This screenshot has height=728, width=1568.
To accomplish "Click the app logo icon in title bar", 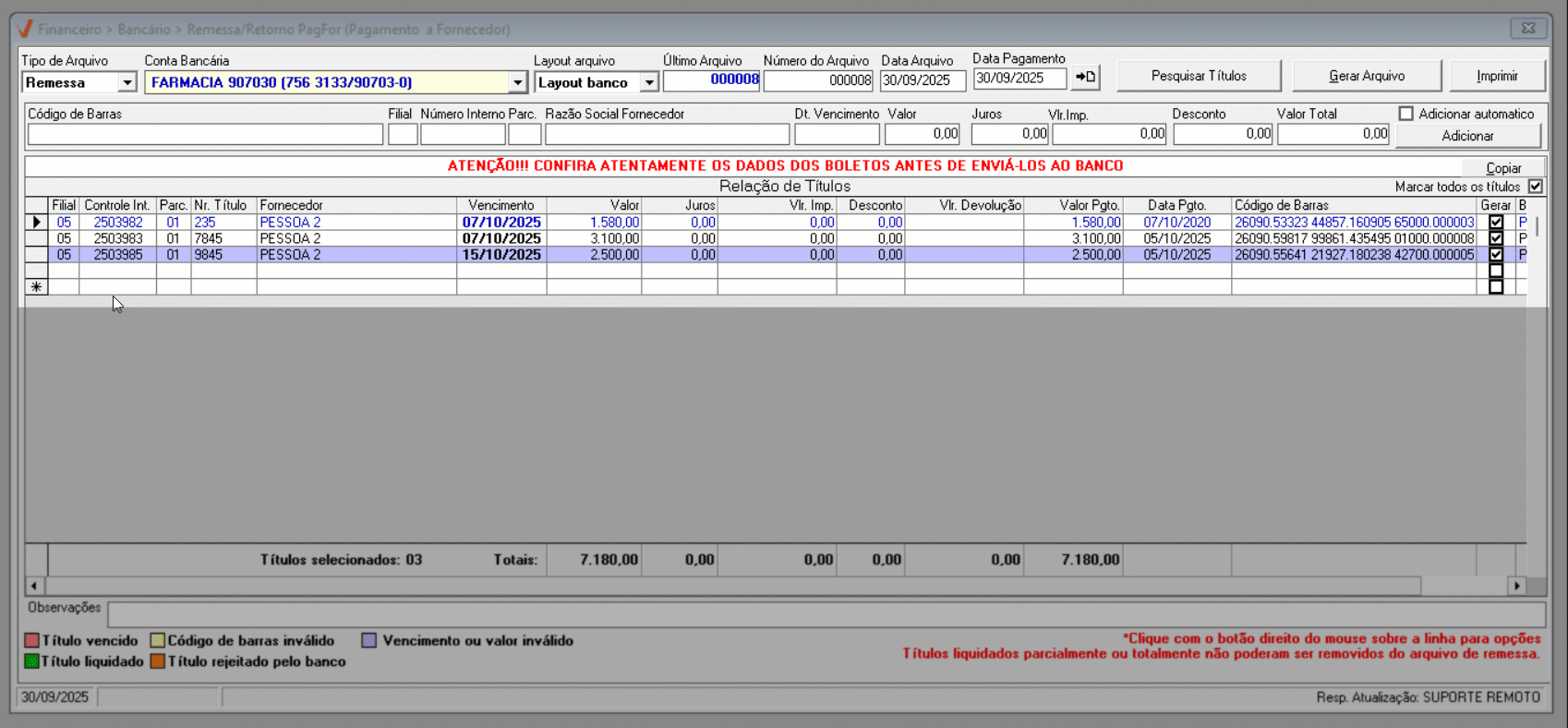I will 25,29.
